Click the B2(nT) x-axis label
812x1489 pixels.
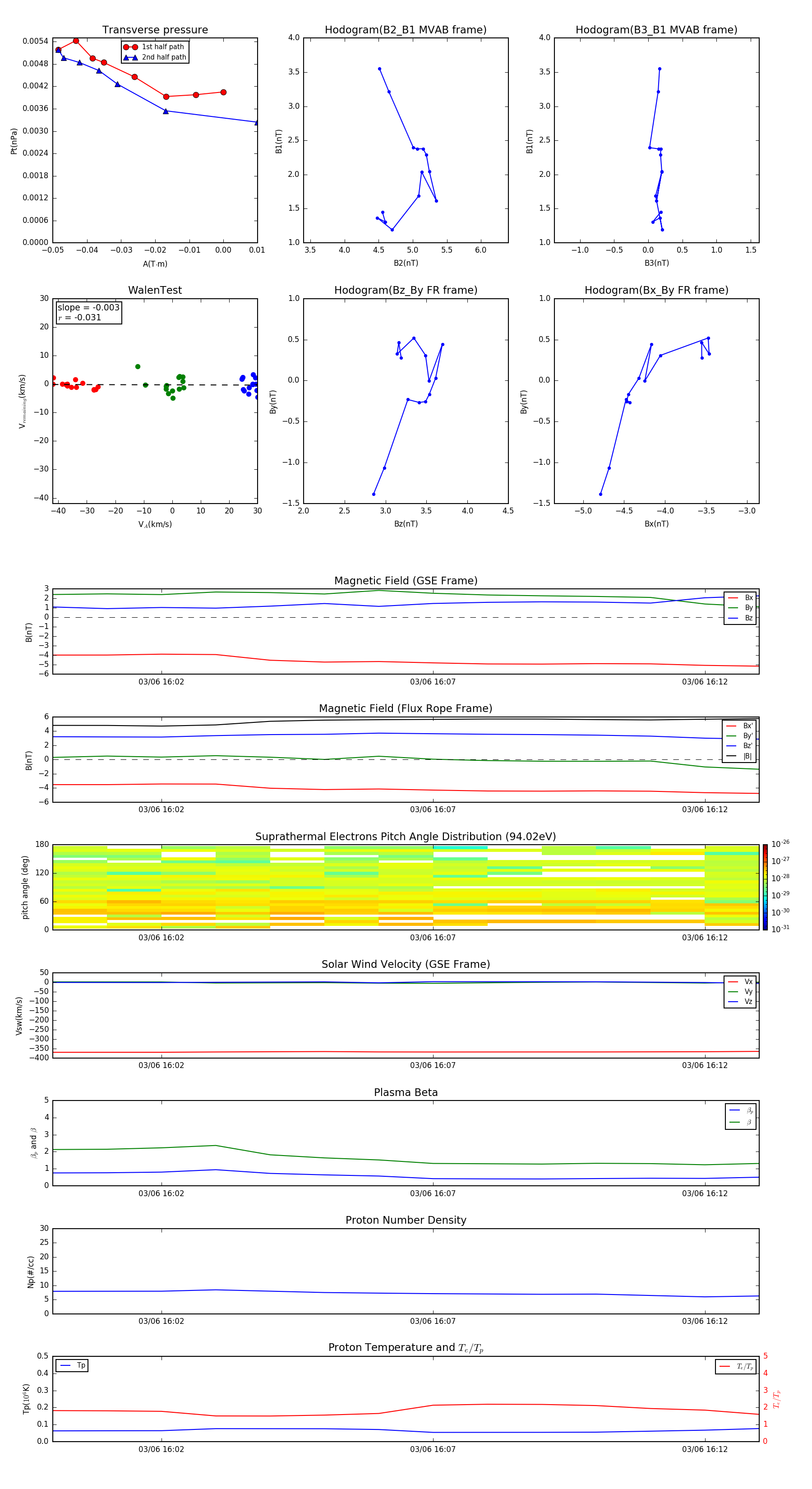(406, 263)
